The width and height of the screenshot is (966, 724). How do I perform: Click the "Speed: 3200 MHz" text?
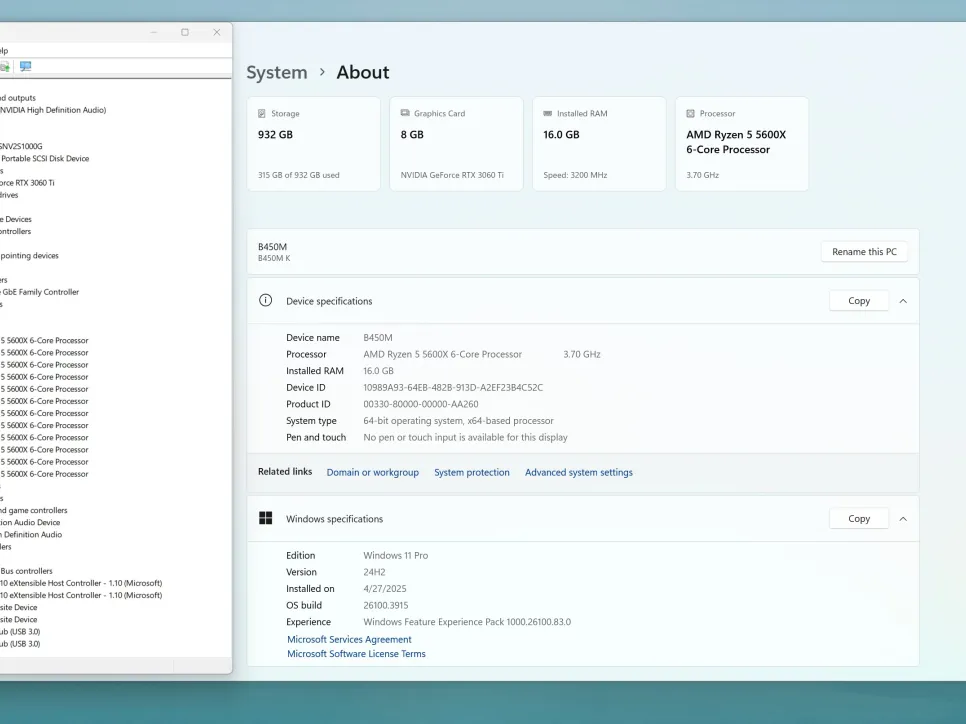click(575, 175)
